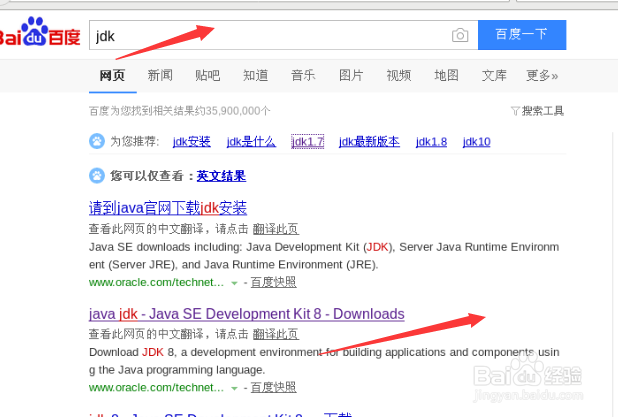Screen dimensions: 618x417
Task: Go to the 知道 tab
Action: (x=255, y=75)
